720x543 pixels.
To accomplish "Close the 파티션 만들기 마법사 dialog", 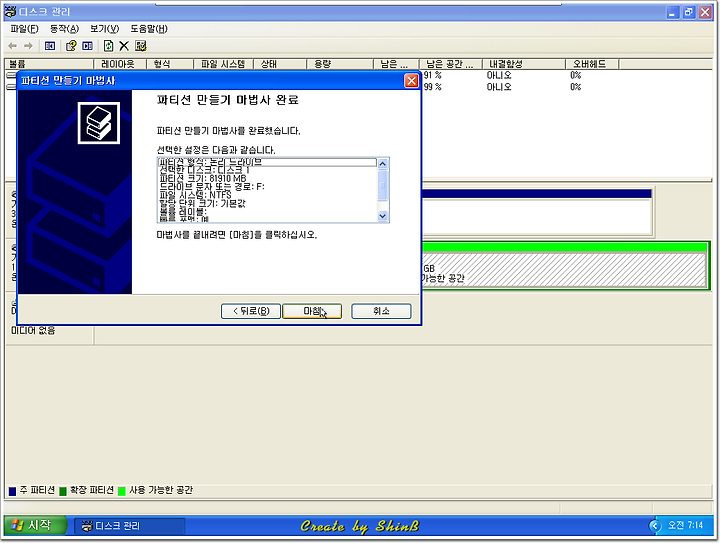I will pyautogui.click(x=411, y=81).
